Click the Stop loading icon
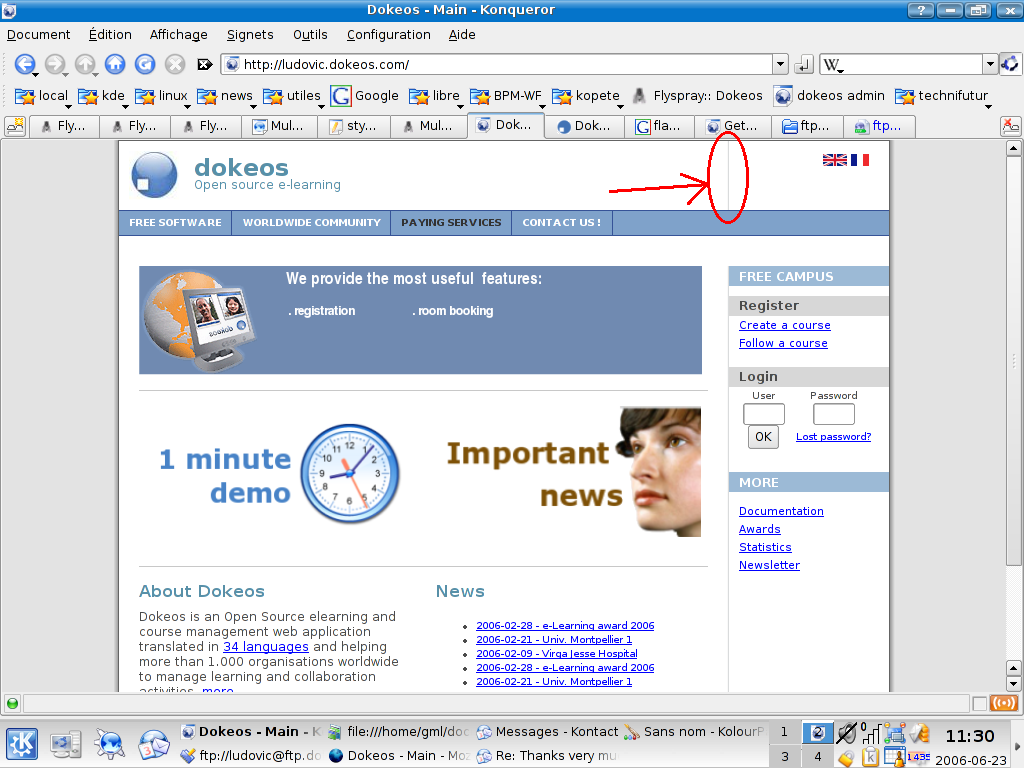1024x768 pixels. tap(174, 64)
